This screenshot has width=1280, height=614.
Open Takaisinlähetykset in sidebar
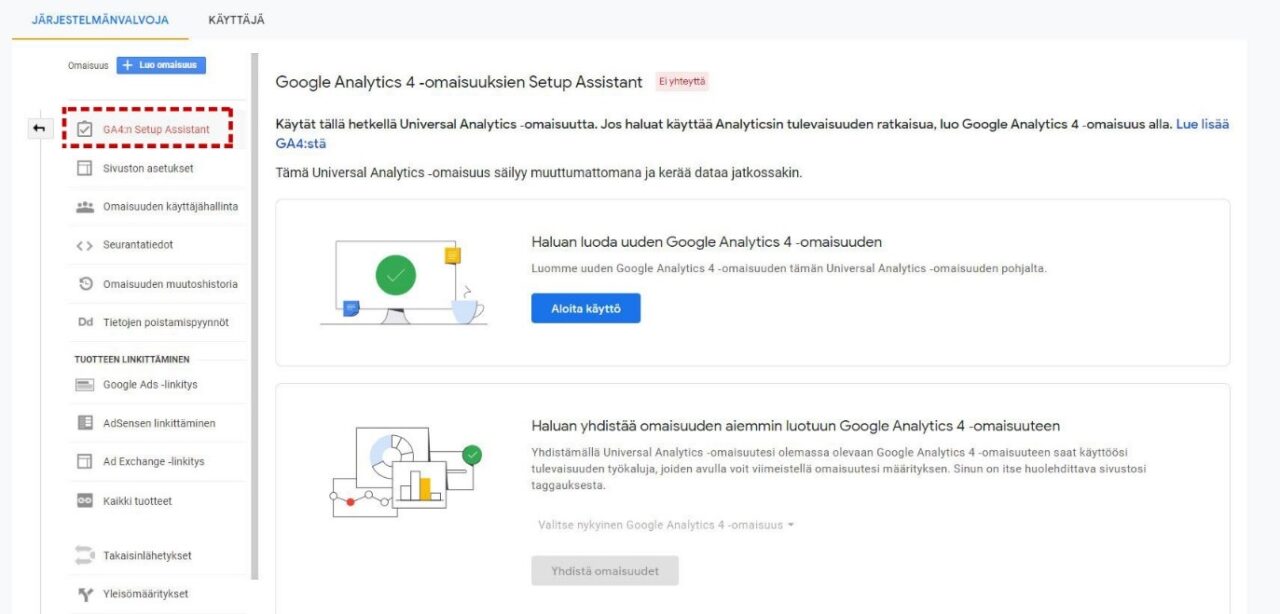point(147,556)
